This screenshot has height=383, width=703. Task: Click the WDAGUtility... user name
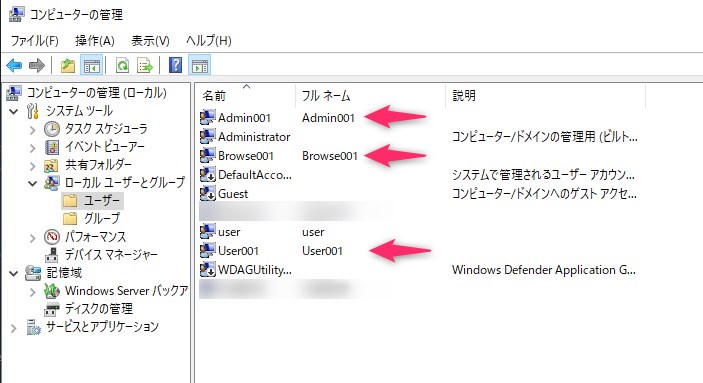[x=255, y=270]
